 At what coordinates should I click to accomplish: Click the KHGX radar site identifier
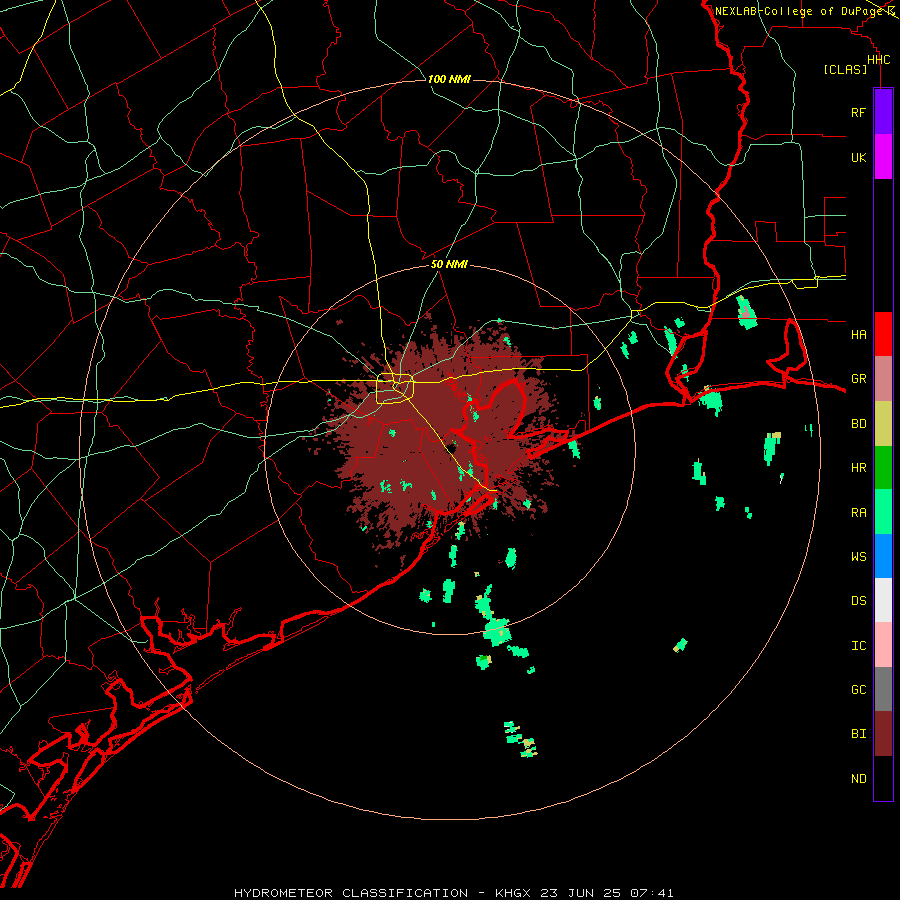[x=513, y=893]
